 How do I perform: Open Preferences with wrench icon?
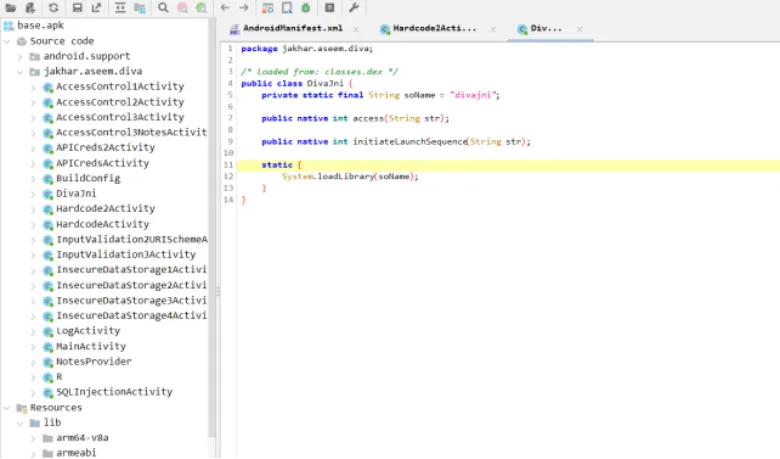point(354,7)
